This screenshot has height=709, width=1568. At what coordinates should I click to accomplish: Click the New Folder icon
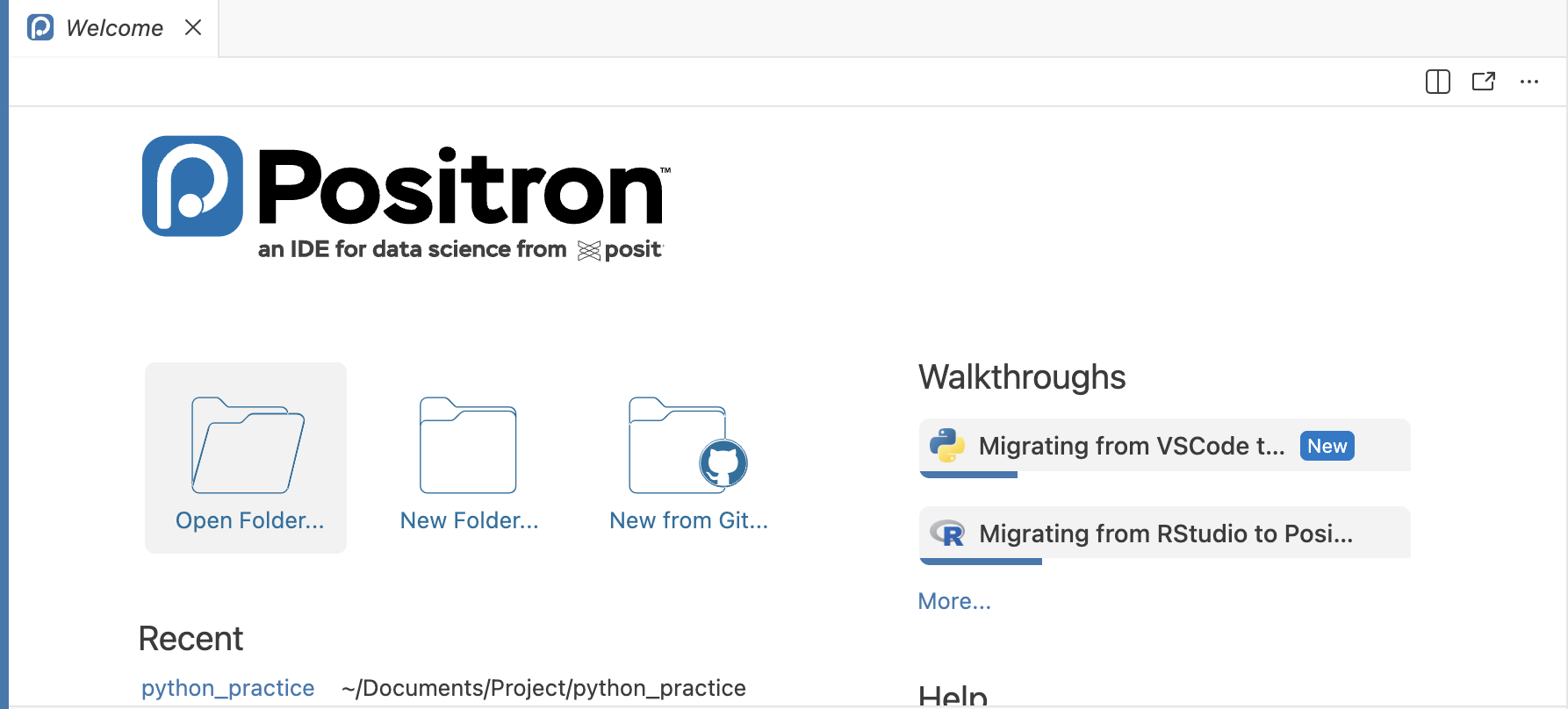(468, 446)
